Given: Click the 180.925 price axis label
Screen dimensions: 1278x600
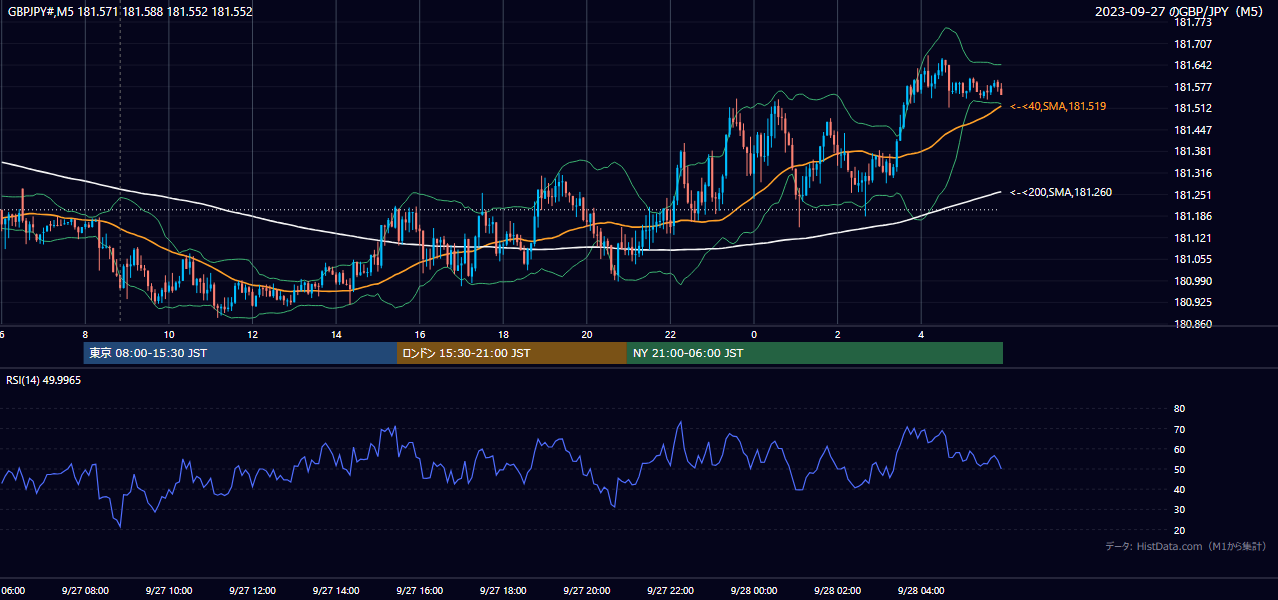Looking at the screenshot, I should [x=1193, y=303].
